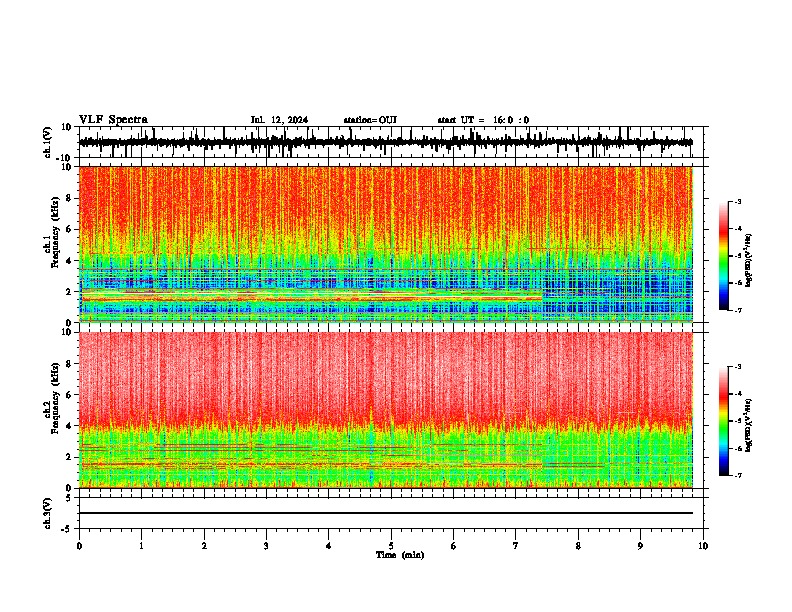
Task: Click the ch.1 spectrogram color scale bar
Action: pos(724,256)
